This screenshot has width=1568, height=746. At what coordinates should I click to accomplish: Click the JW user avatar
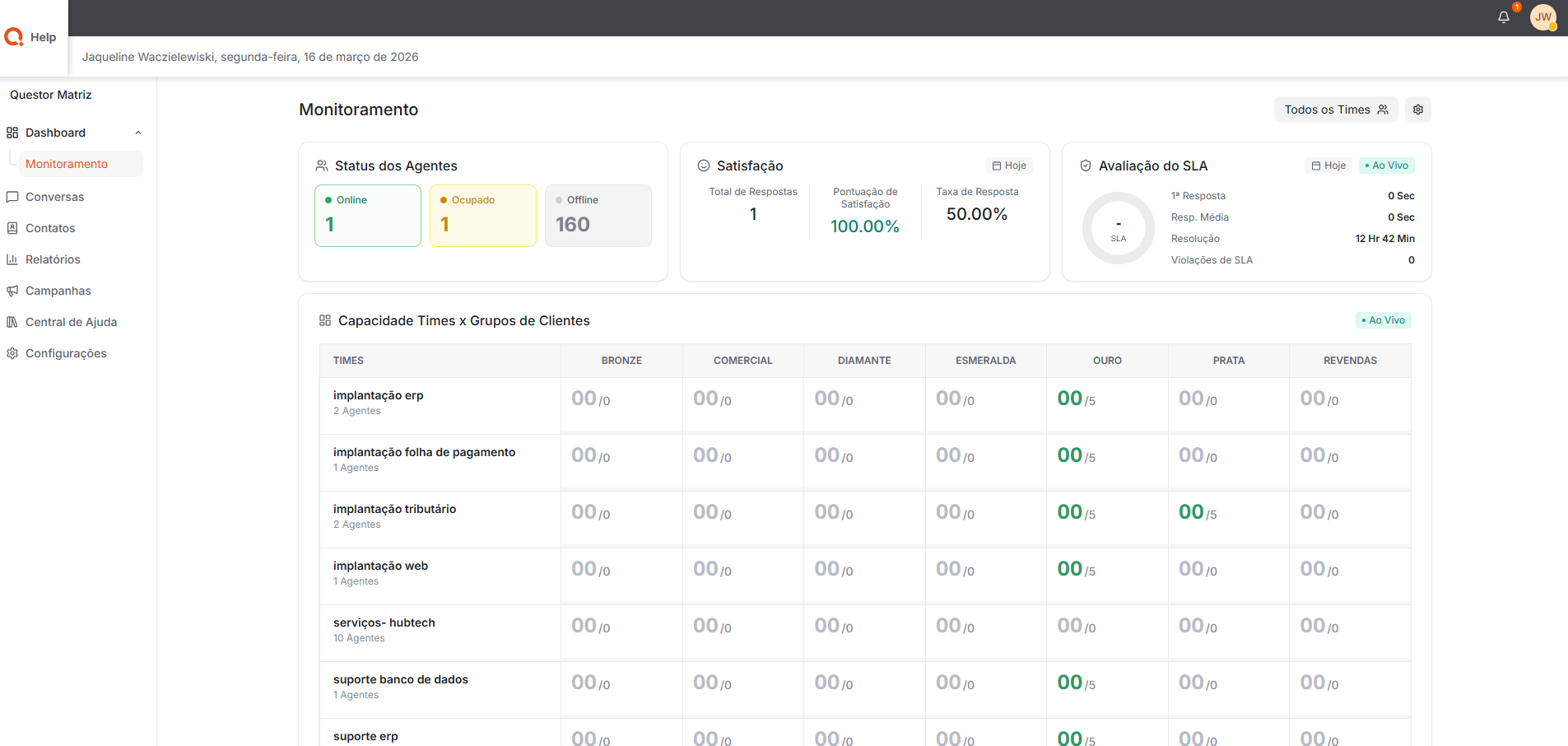pyautogui.click(x=1542, y=17)
